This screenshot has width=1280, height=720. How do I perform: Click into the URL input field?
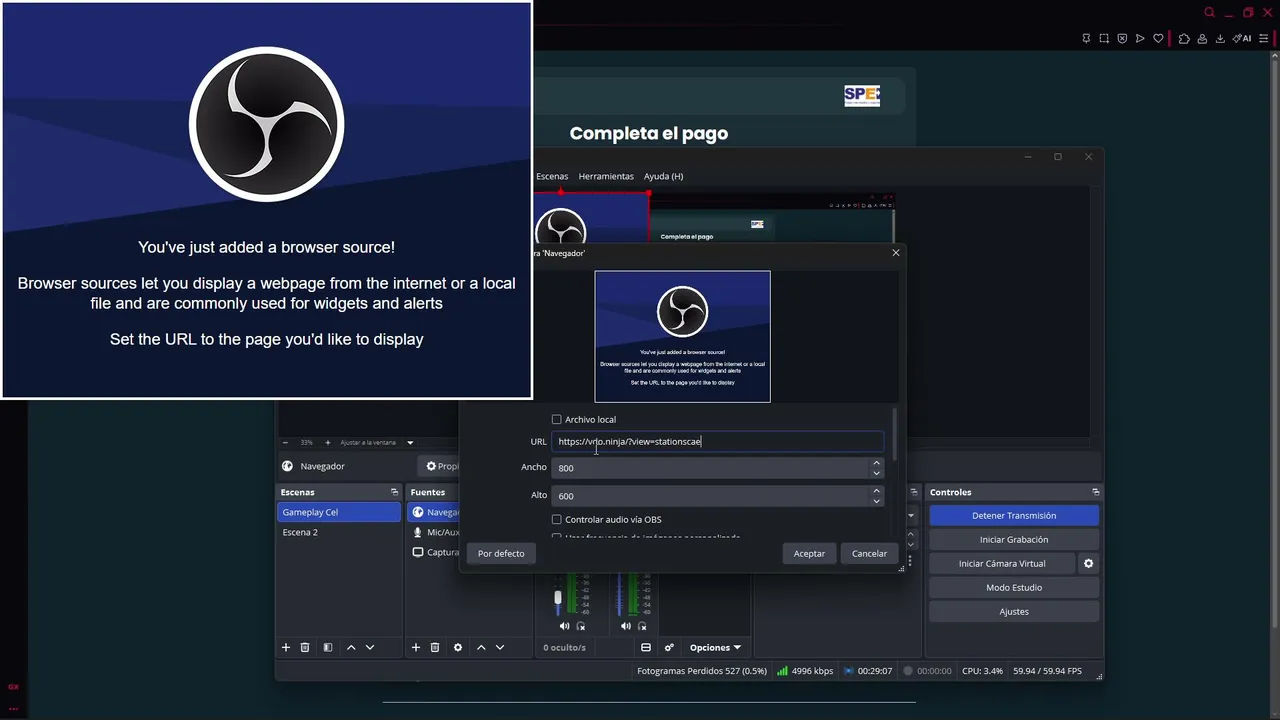717,442
